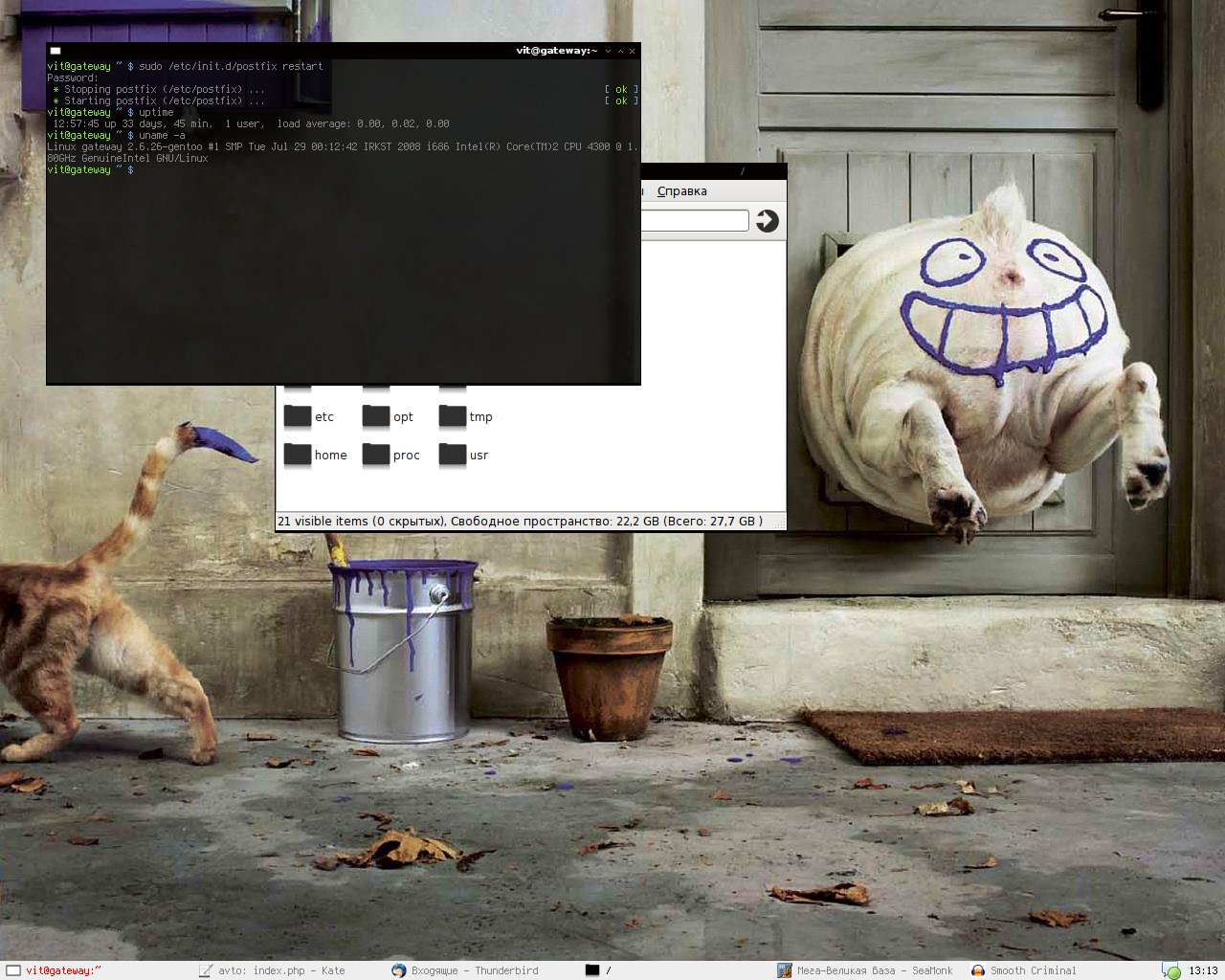Maximize the vit@gateway terminal window
1225x980 pixels.
coord(620,51)
